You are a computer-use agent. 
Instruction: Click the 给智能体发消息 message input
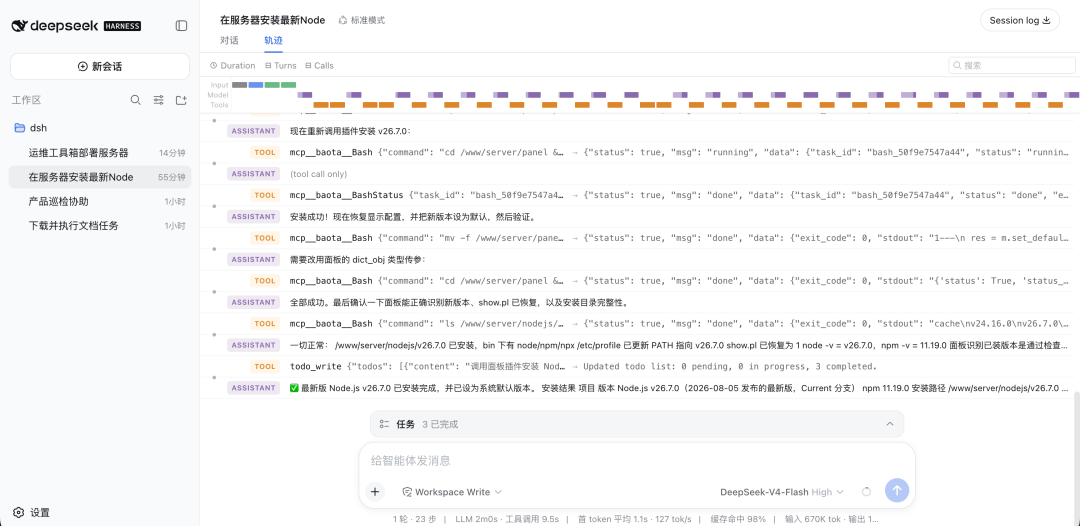click(636, 461)
